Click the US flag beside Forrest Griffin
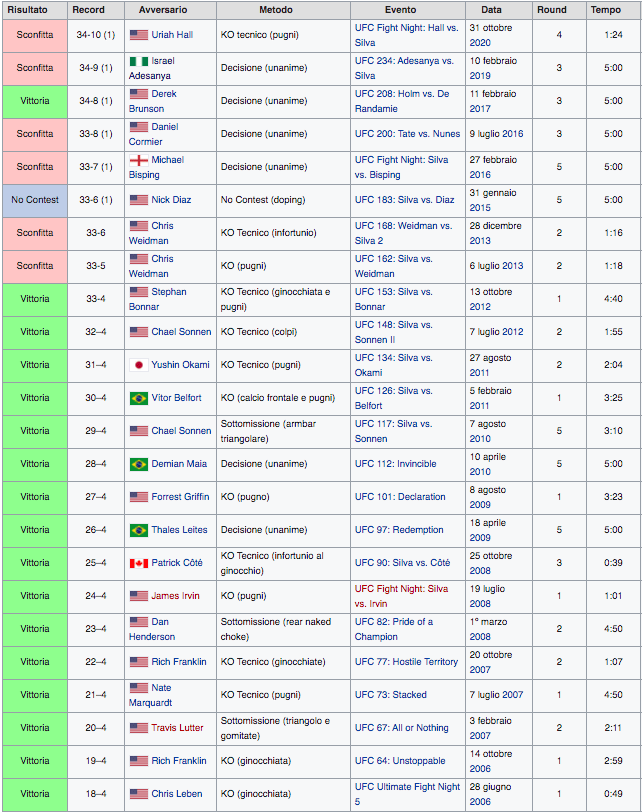 [139, 497]
